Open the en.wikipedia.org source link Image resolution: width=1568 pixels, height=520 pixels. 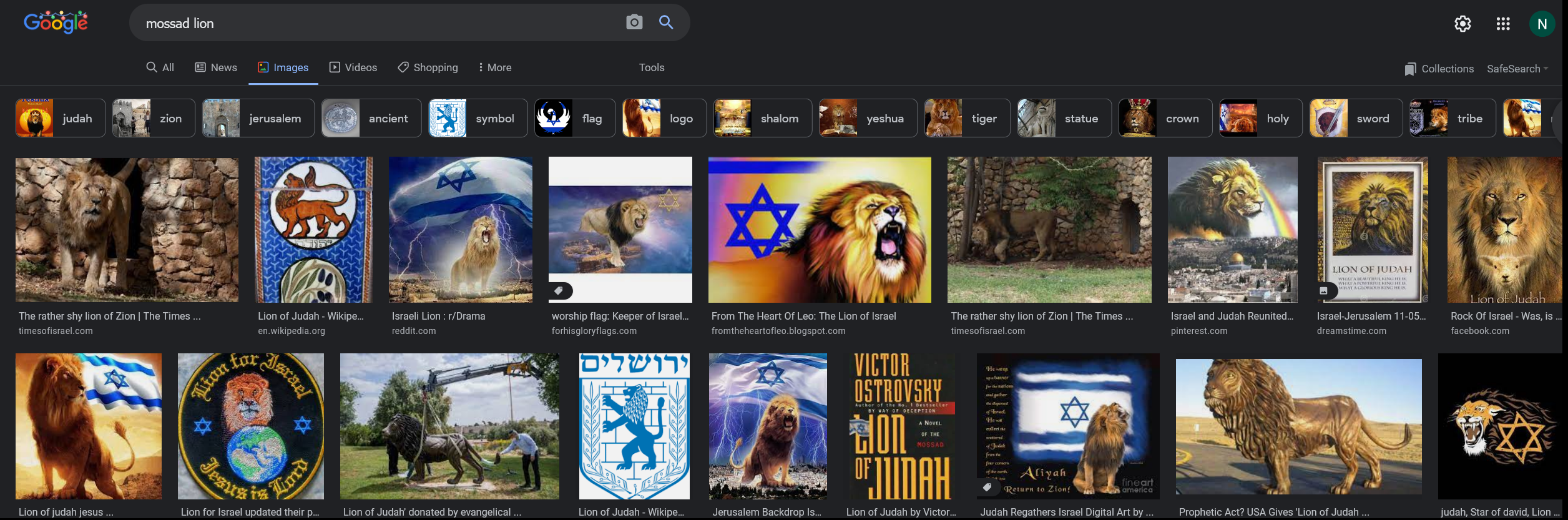coord(292,331)
